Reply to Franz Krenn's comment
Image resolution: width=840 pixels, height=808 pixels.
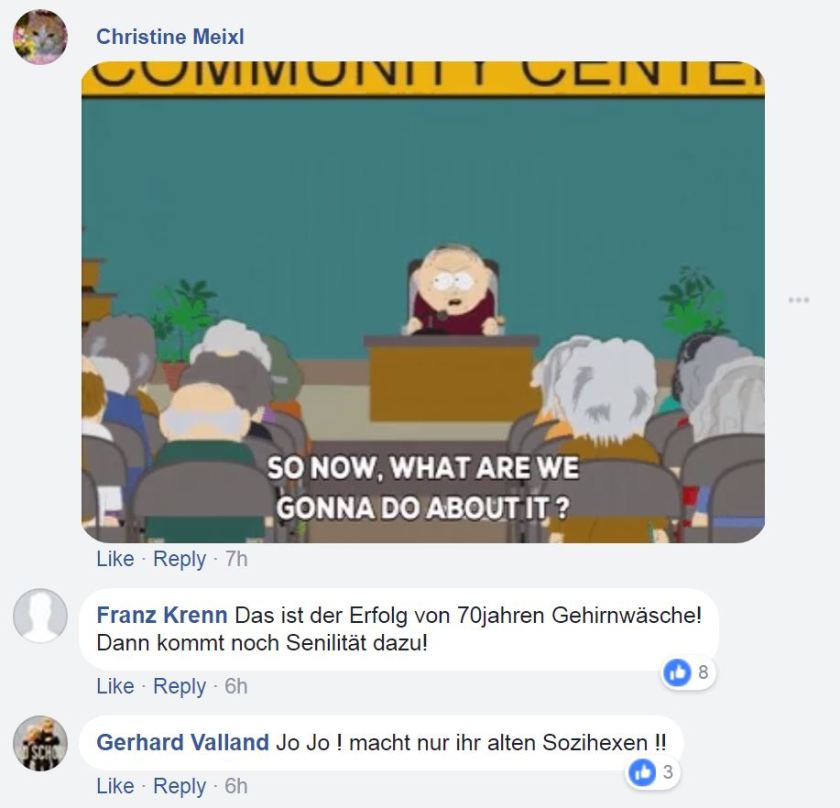coord(179,686)
